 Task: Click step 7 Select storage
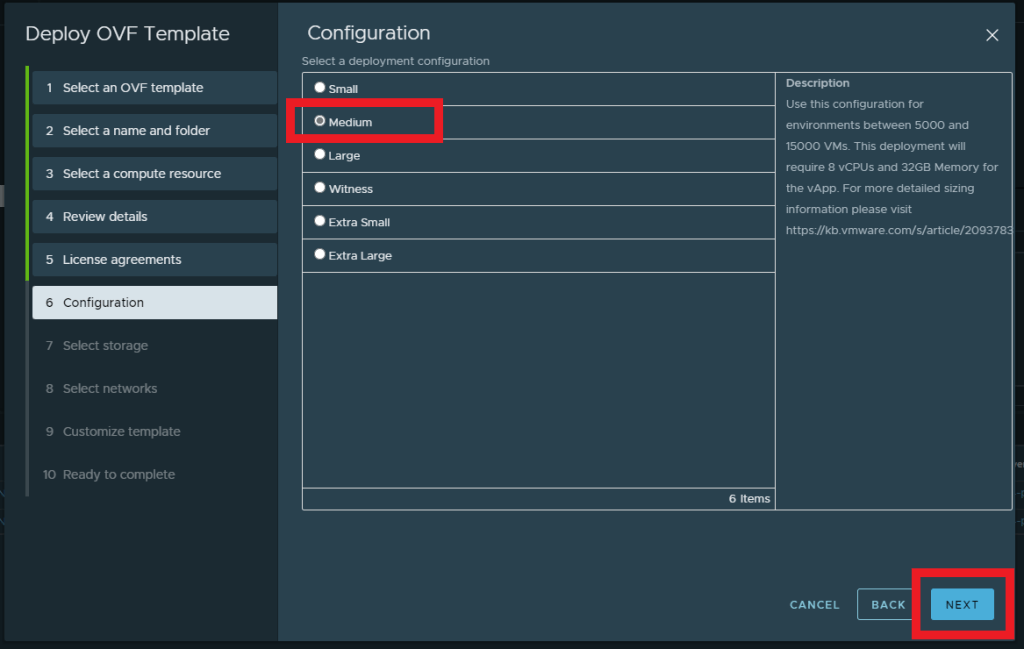click(105, 346)
